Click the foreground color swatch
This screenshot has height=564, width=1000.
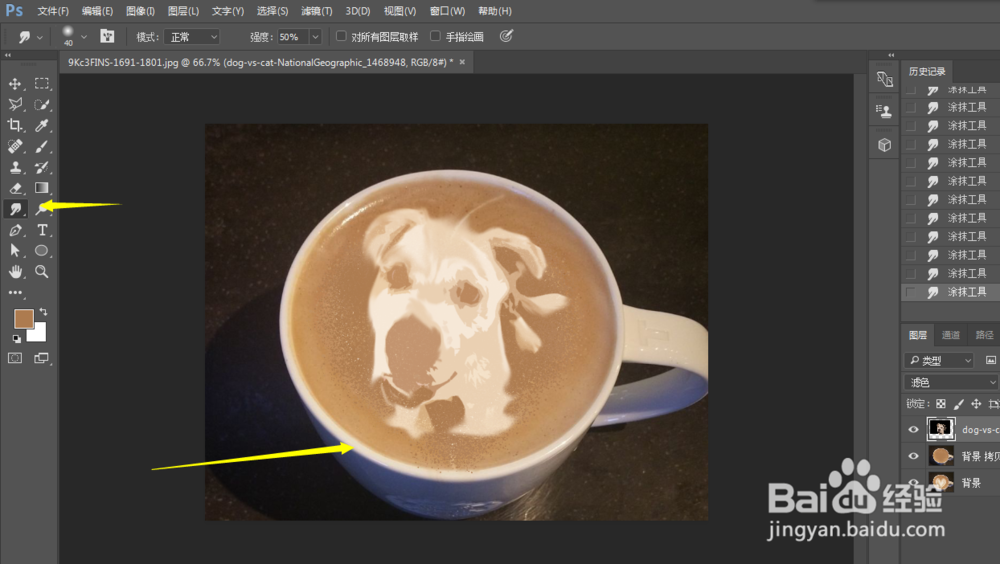coord(24,318)
